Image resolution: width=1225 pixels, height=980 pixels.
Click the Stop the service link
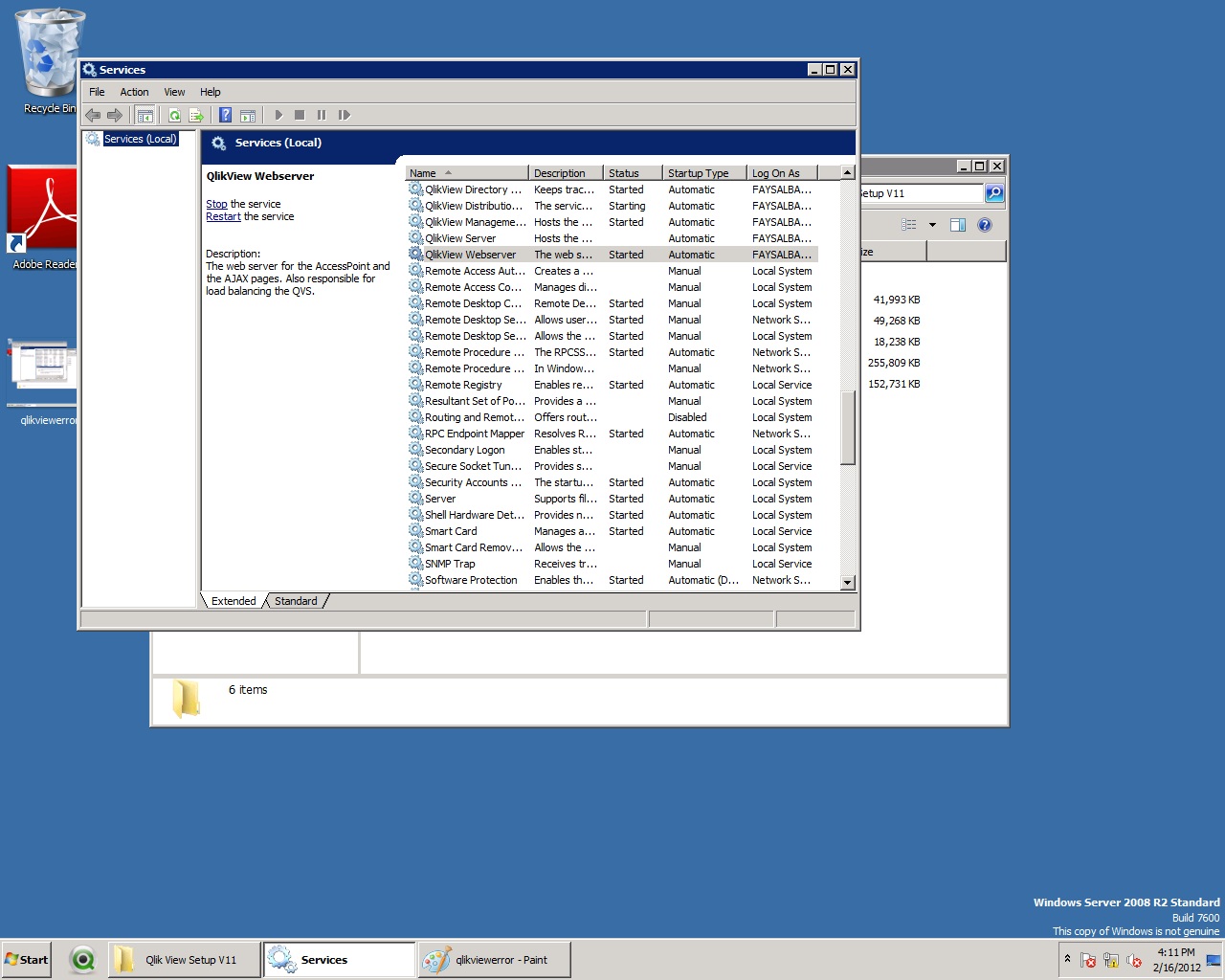pos(216,204)
